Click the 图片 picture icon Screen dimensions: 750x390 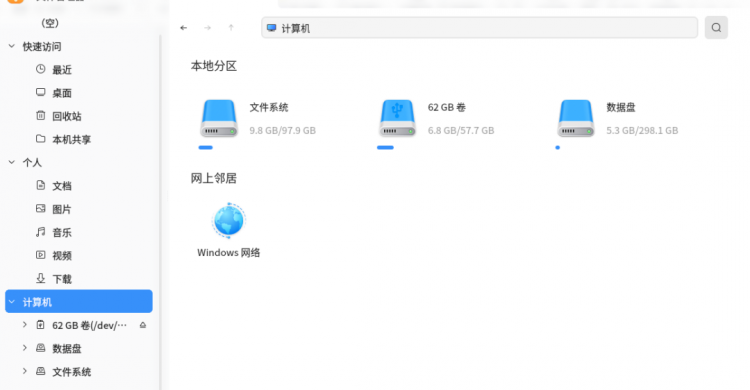(41, 209)
